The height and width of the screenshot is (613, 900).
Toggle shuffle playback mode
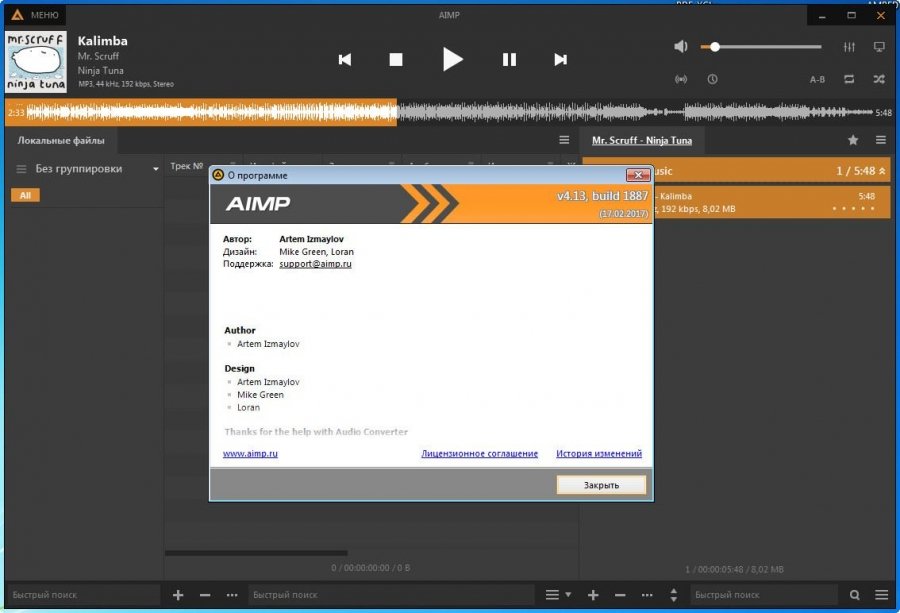click(879, 79)
